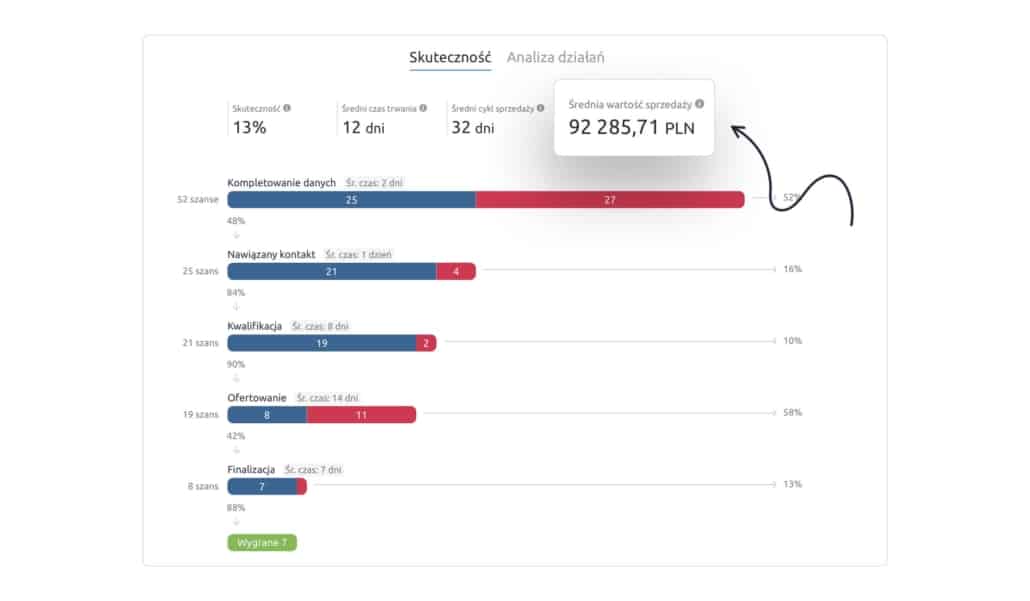Click Śr. czas: 8 dni tag
Viewport: 1030px width, 601px height.
coord(321,326)
